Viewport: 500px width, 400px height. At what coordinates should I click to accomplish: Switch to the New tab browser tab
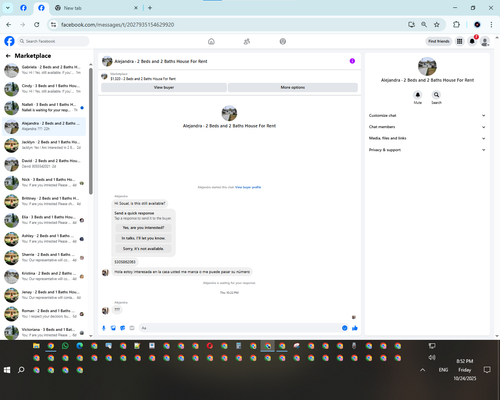tap(95, 8)
